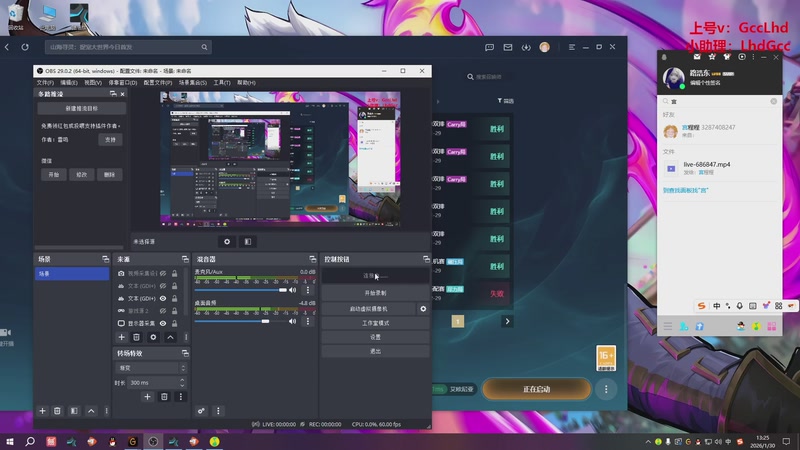
Task: Click the 300 ms duration stepper arrows
Action: [182, 382]
